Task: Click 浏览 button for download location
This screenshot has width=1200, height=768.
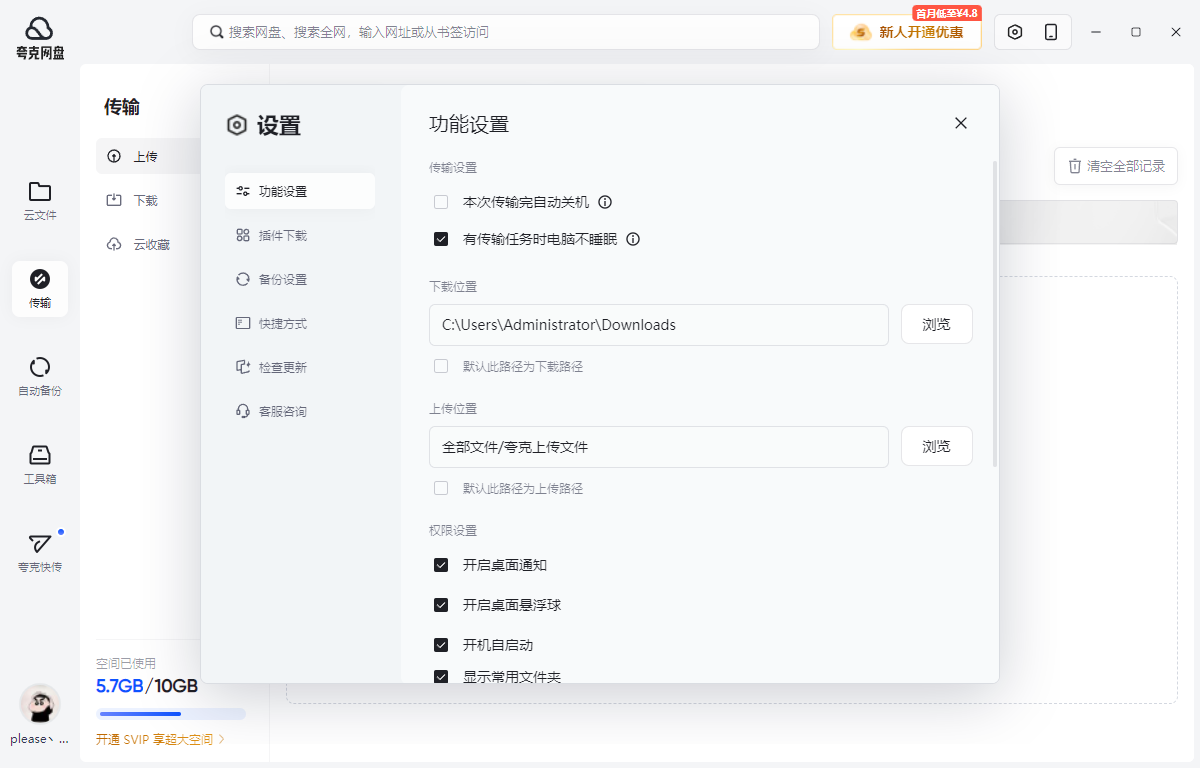Action: tap(937, 324)
